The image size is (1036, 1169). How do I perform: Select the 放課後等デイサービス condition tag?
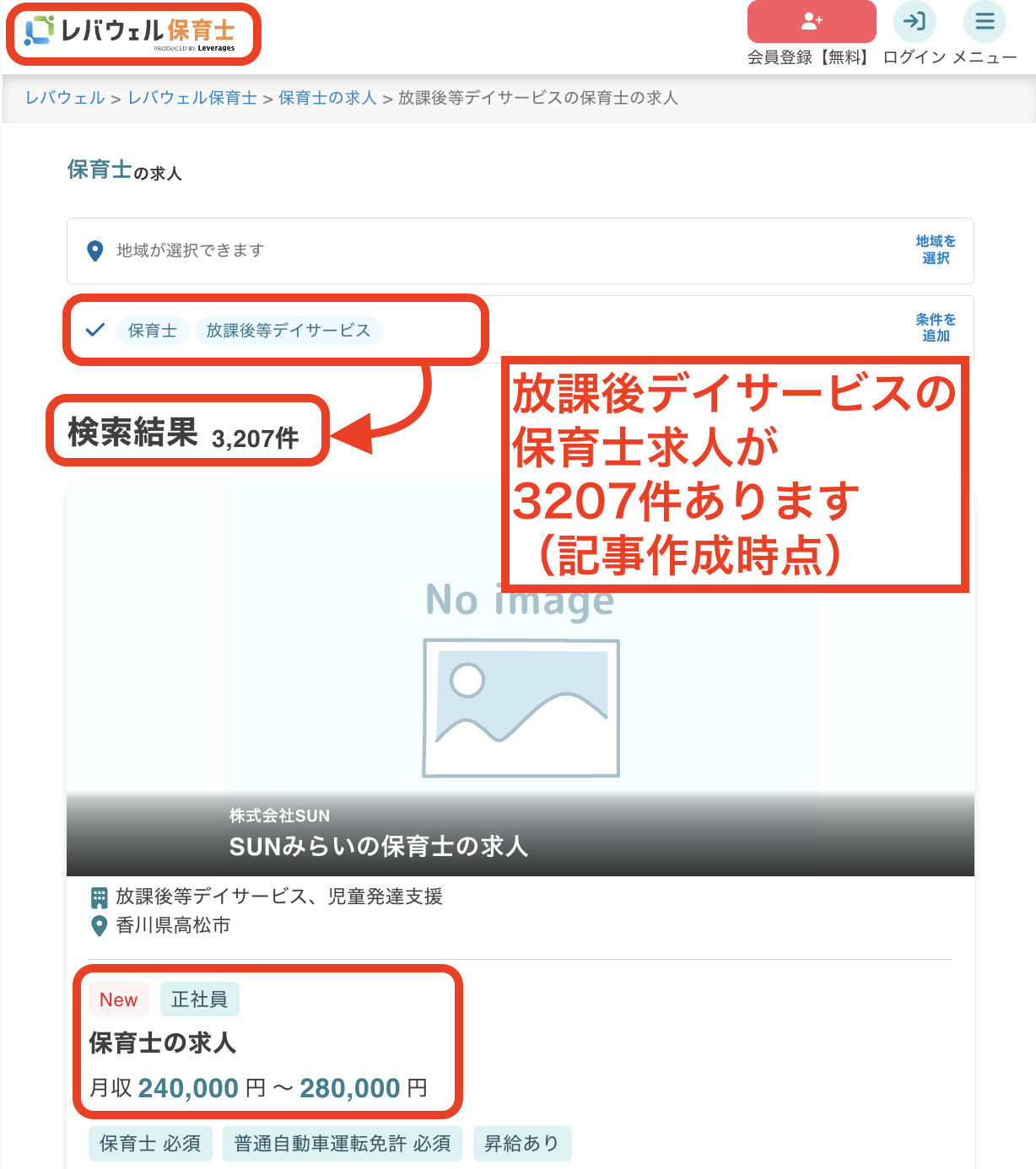click(x=289, y=331)
